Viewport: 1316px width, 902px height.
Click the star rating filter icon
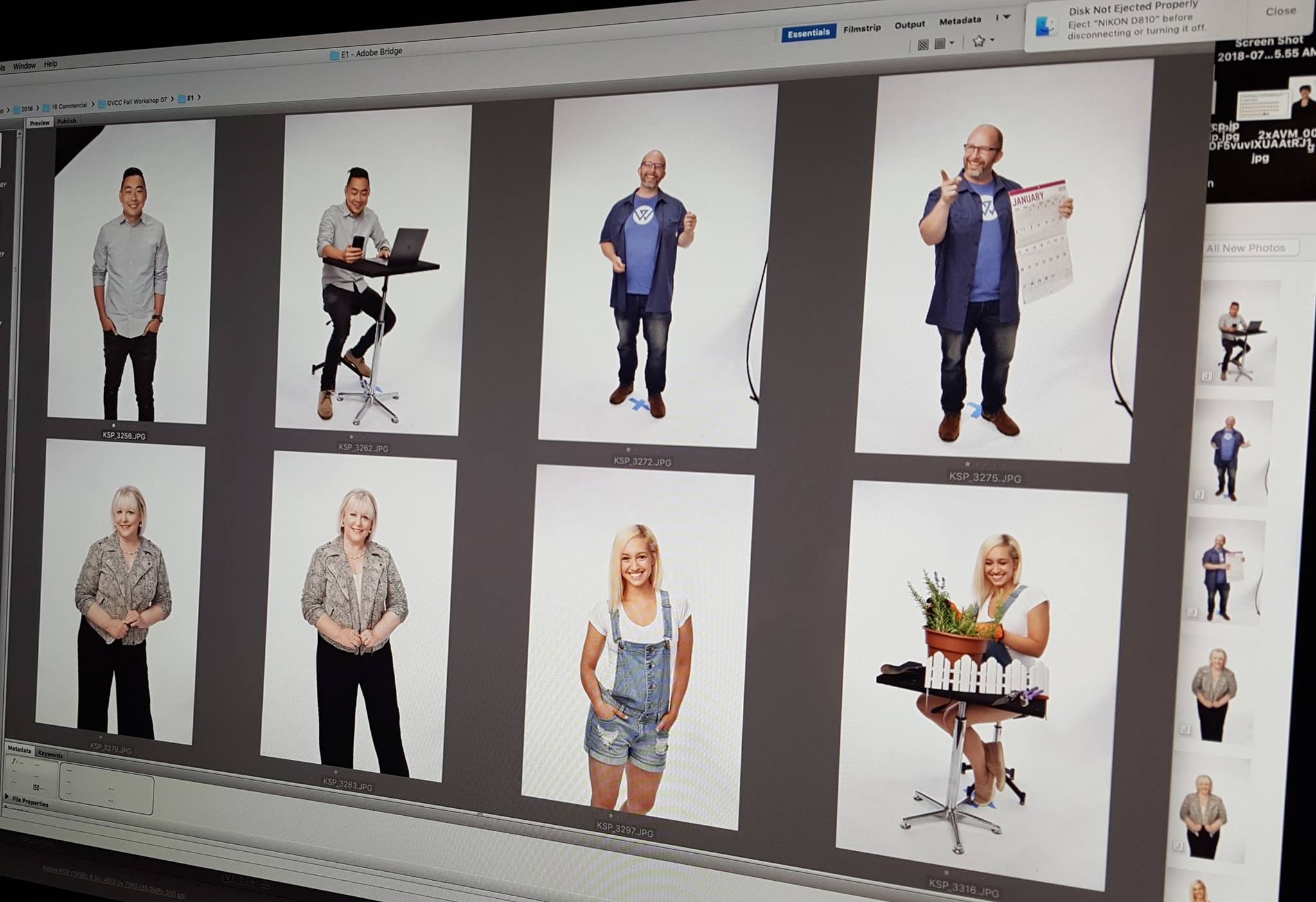coord(979,41)
